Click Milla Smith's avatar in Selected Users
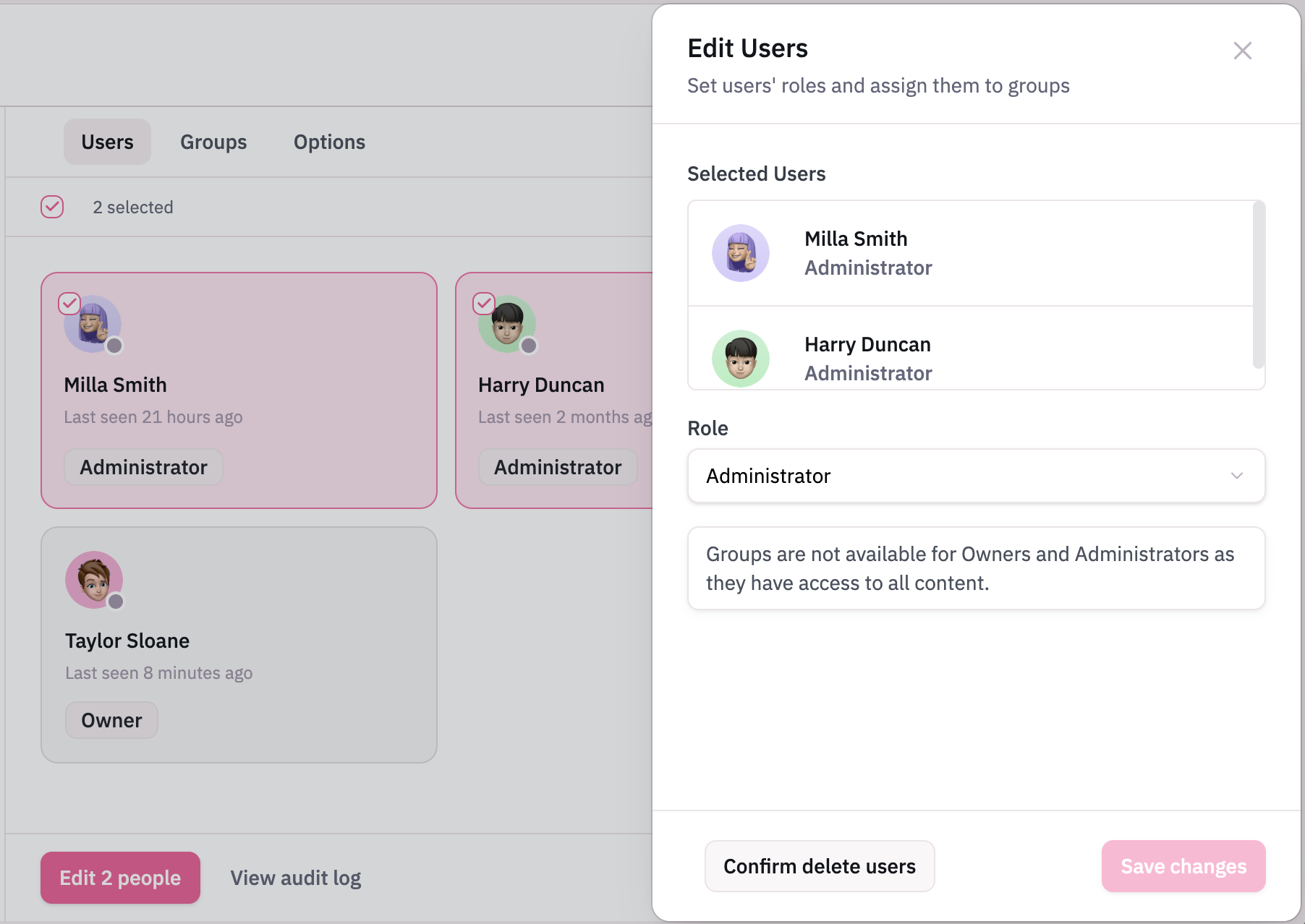Viewport: 1305px width, 924px height. pyautogui.click(x=740, y=253)
